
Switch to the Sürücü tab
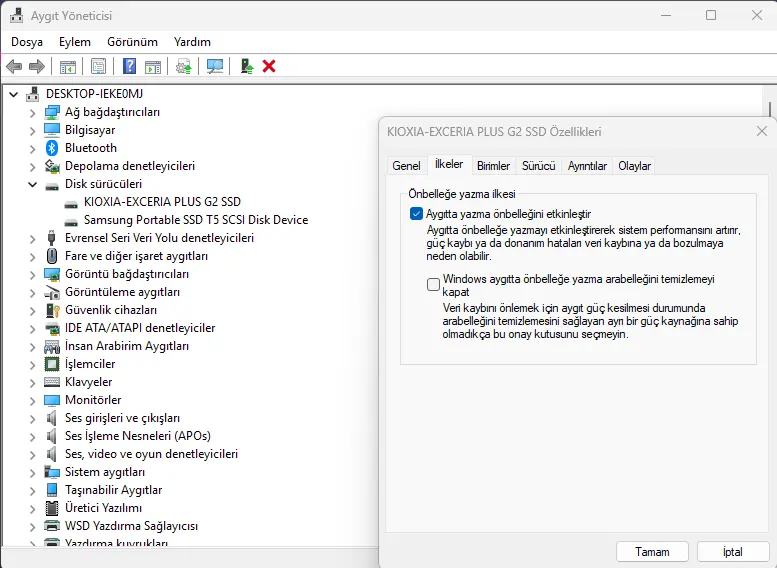[538, 166]
